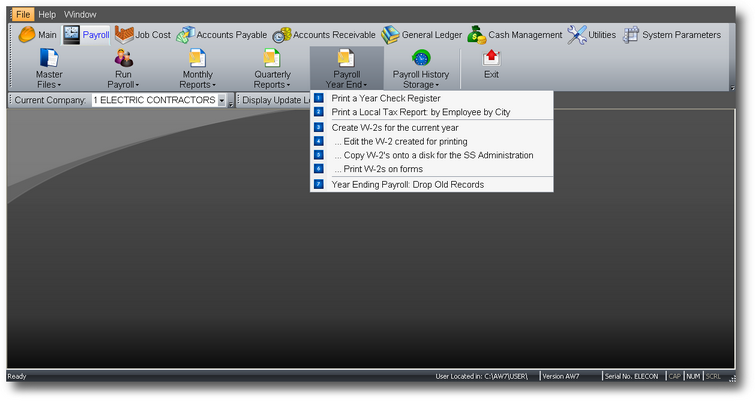Select the Job Cost brick wall icon
Viewport: 755px width, 401px height.
click(x=124, y=35)
